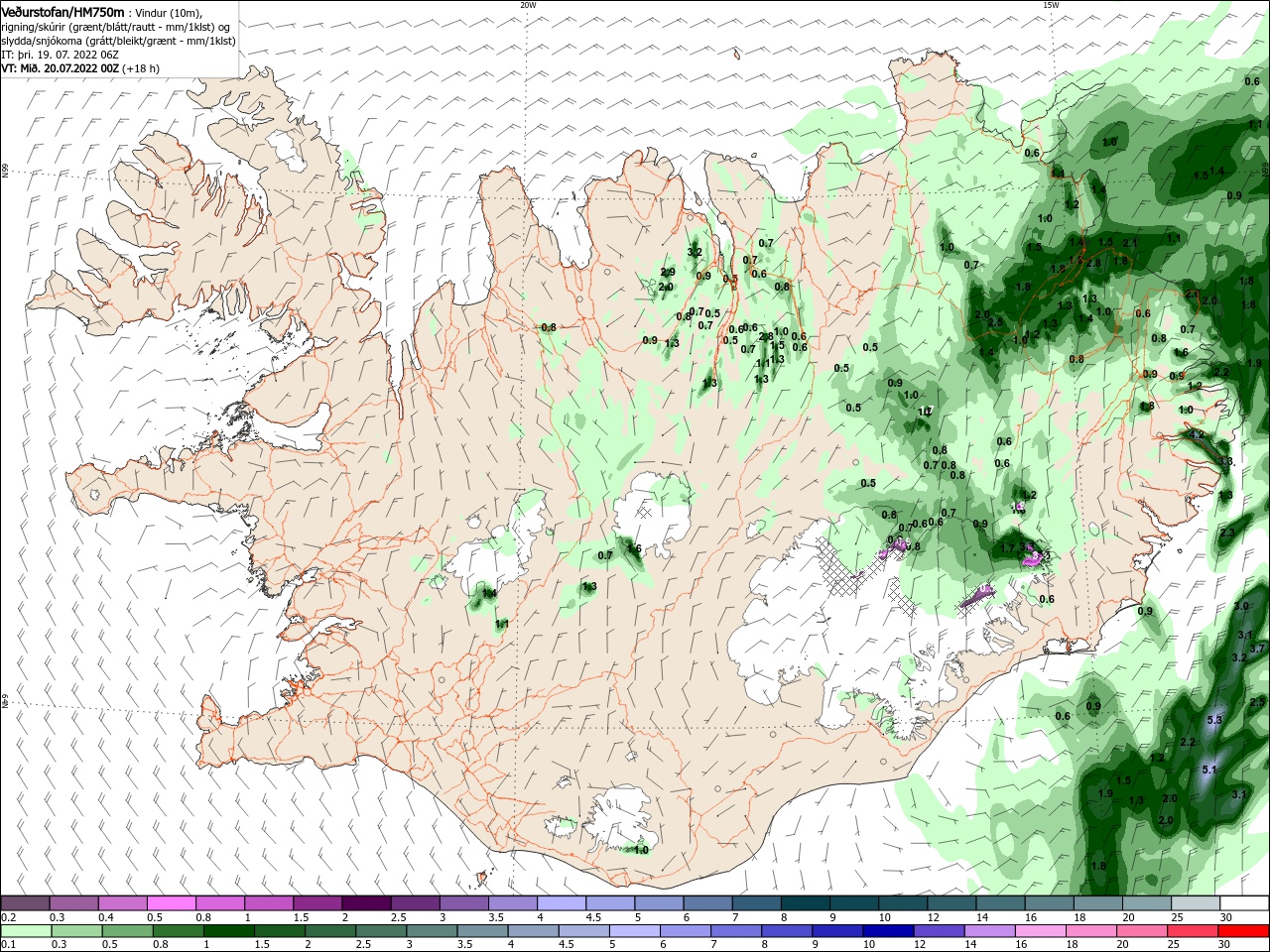Screen dimensions: 1270x952
Task: Select the 1.5 plum swatch in snow legend
Action: pos(317,903)
